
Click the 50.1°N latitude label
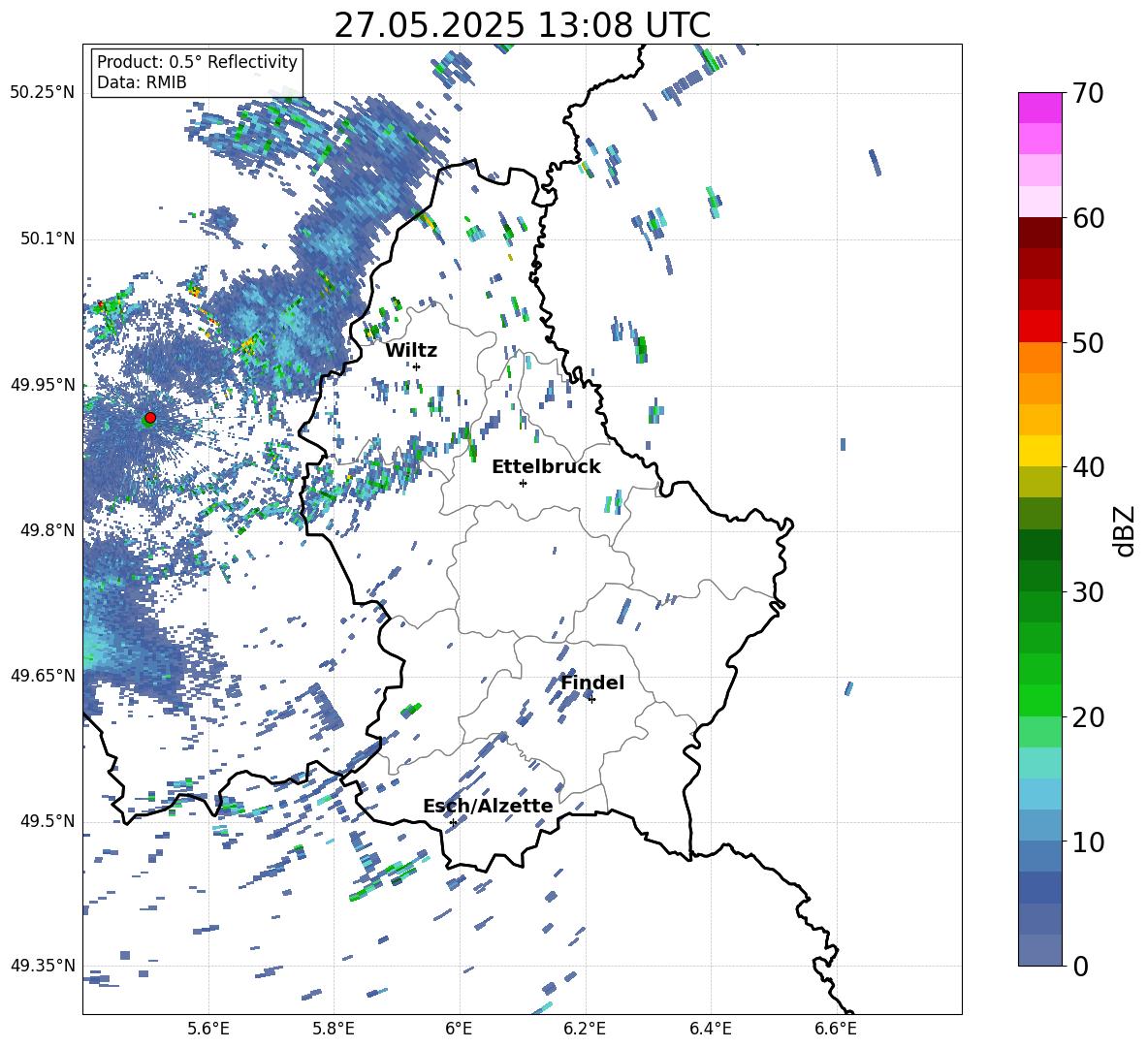[48, 239]
